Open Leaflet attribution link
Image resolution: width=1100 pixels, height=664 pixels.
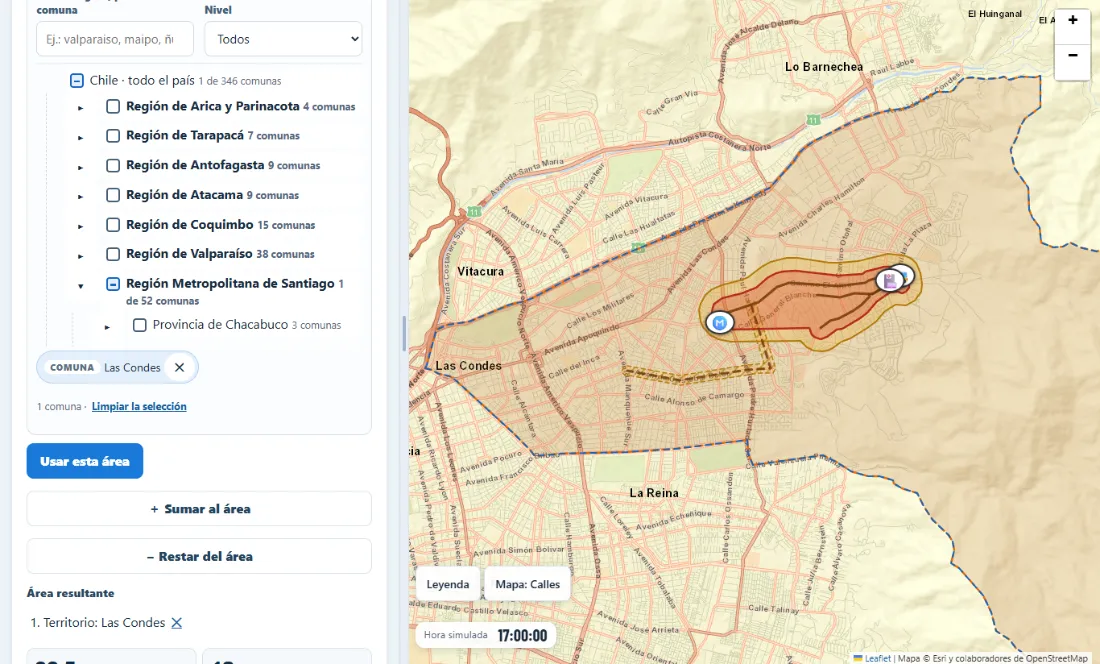[x=878, y=658]
